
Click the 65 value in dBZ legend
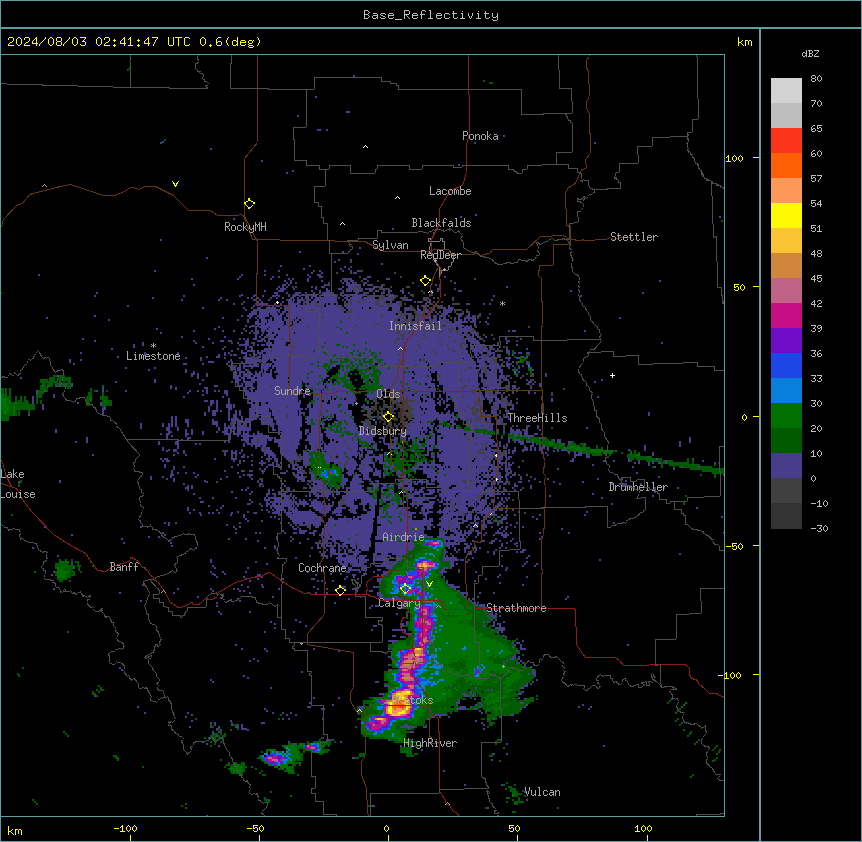click(816, 128)
